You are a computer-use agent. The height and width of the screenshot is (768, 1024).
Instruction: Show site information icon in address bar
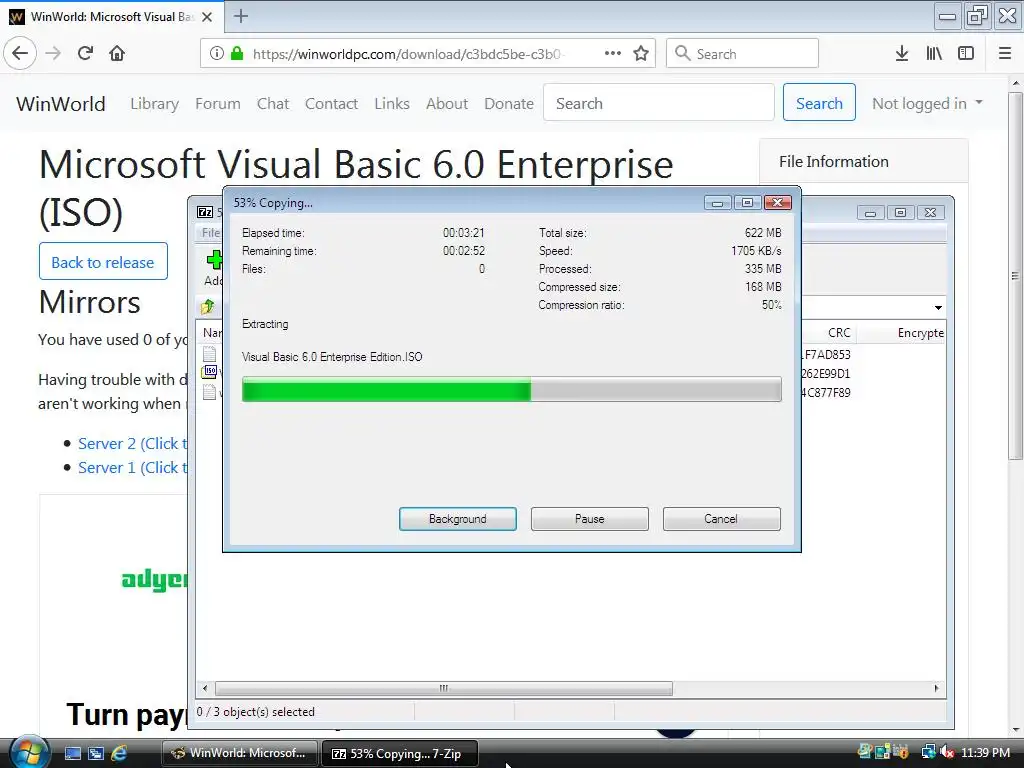coord(217,54)
